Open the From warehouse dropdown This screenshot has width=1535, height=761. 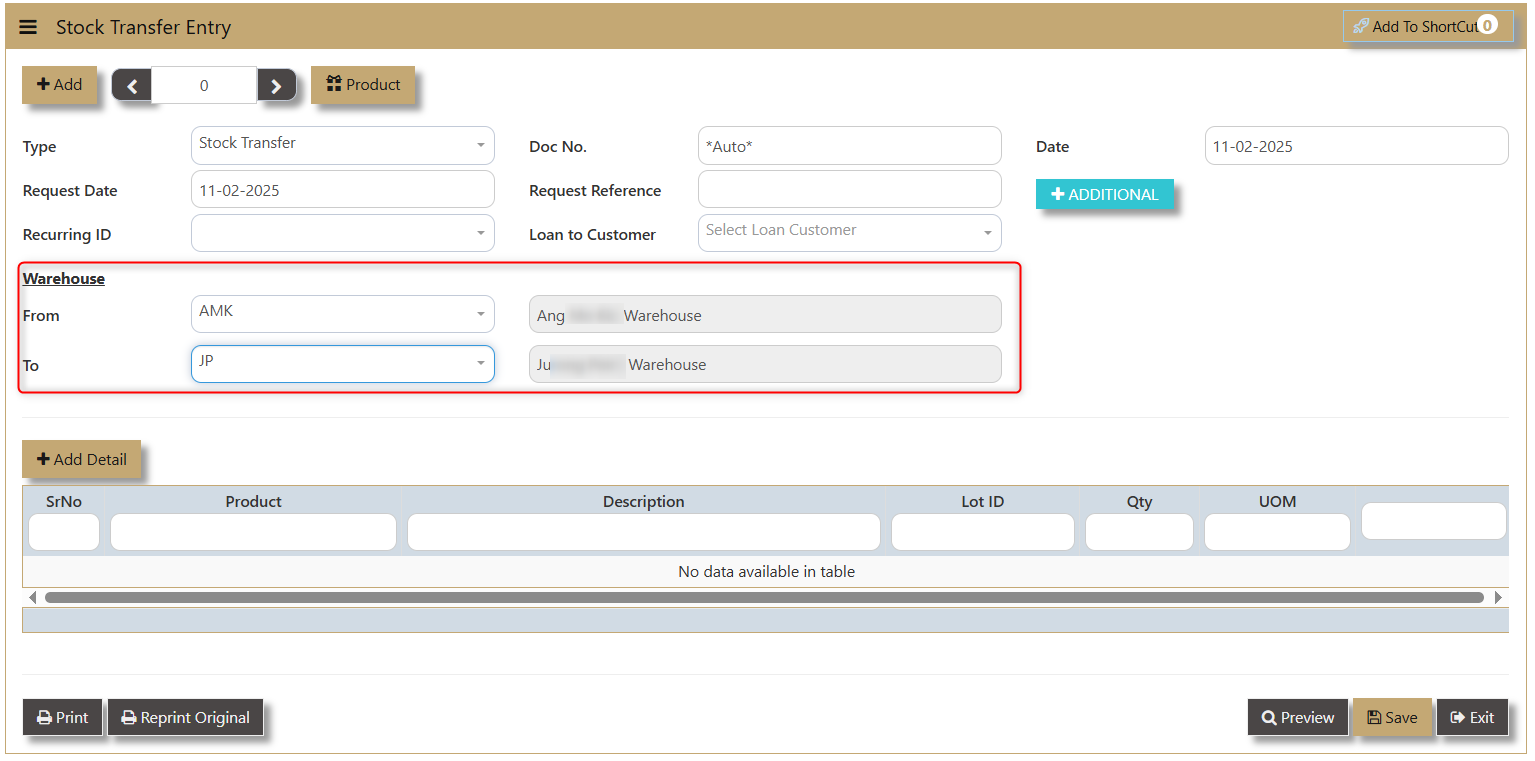[x=342, y=314]
